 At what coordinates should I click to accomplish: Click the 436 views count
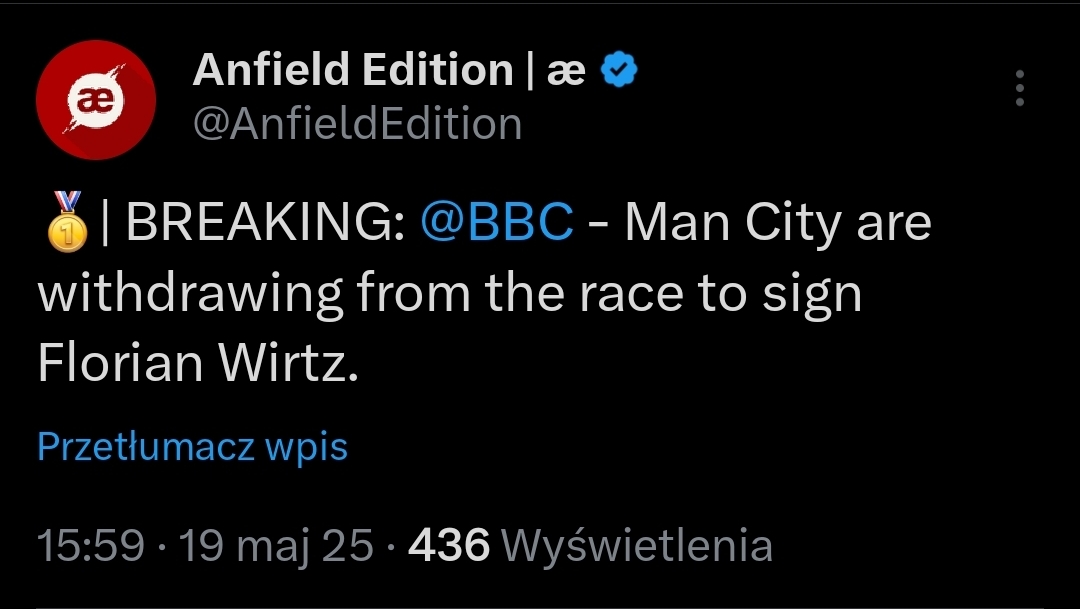[450, 546]
